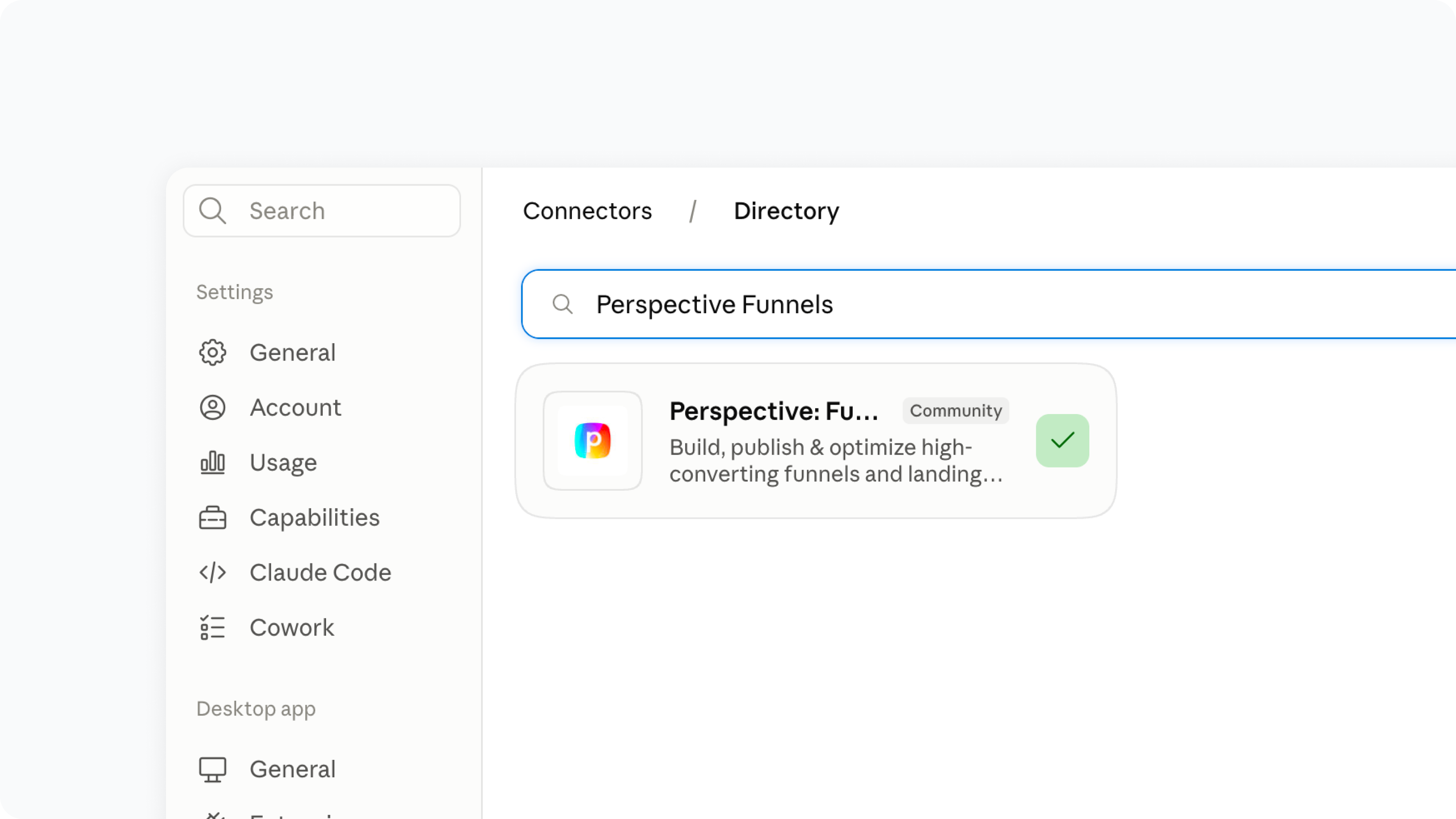This screenshot has width=1456, height=819.
Task: Click the Capabilities briefcase icon
Action: [x=212, y=517]
